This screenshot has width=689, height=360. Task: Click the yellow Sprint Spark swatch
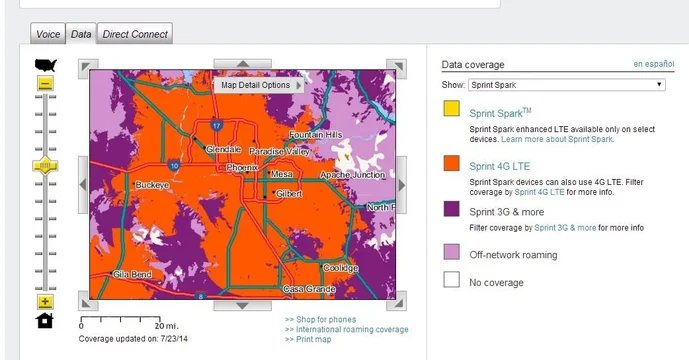(451, 108)
